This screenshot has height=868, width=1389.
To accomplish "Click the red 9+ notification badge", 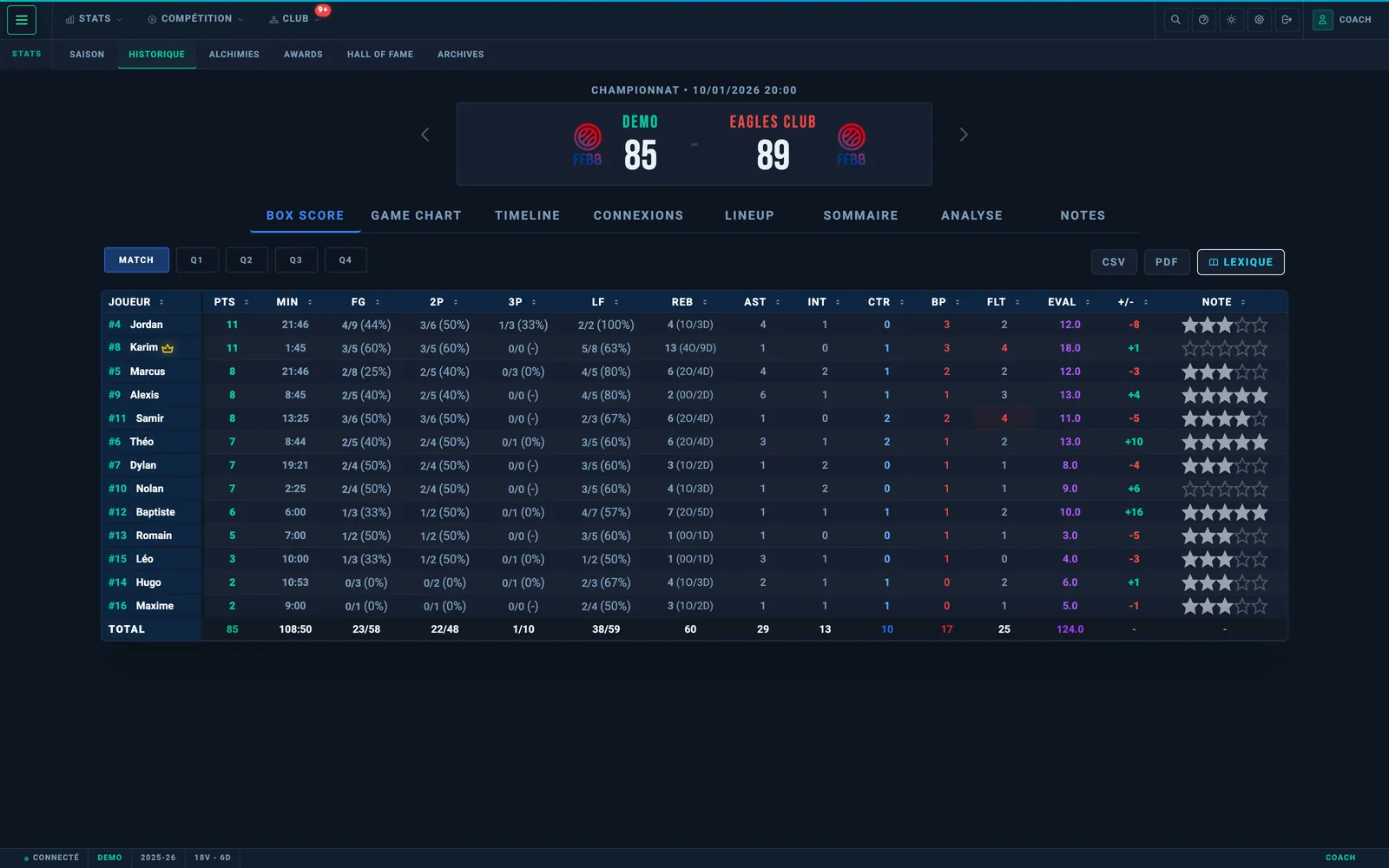I will pyautogui.click(x=323, y=10).
